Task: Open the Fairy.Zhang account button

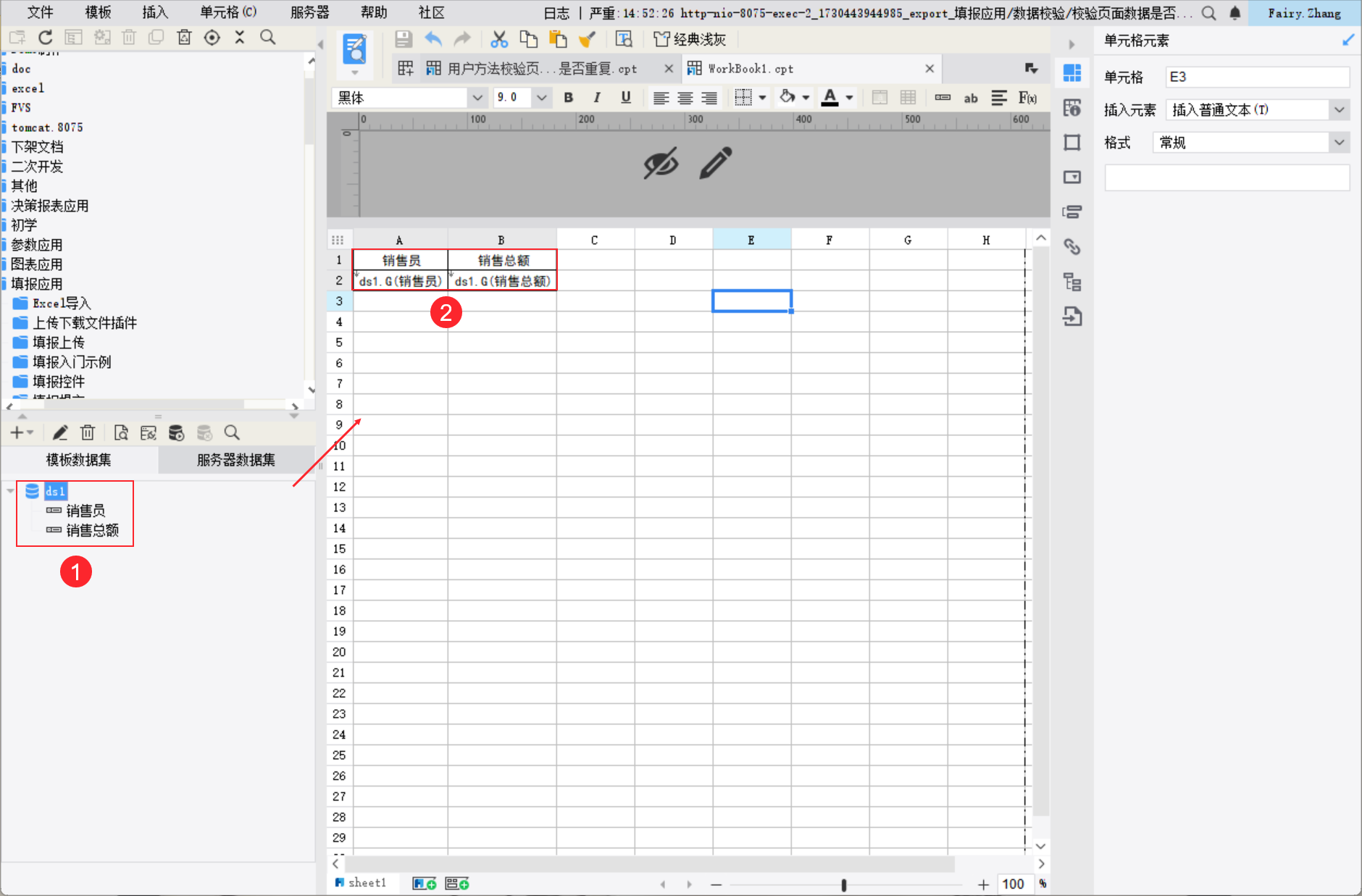Action: tap(1304, 13)
